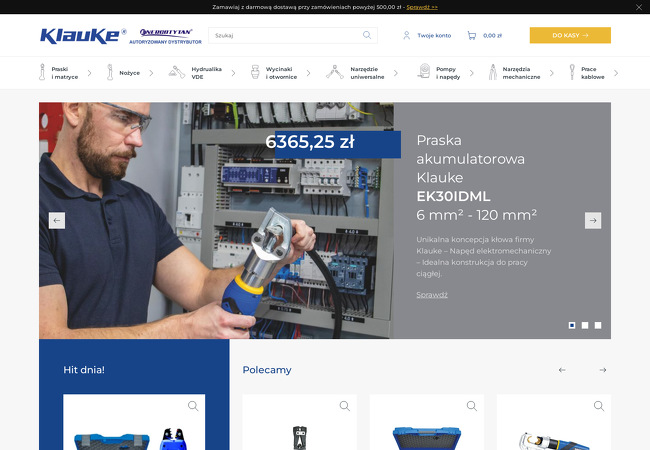Open Wycinaki i otwornice menu
This screenshot has height=450, width=650.
[x=281, y=73]
